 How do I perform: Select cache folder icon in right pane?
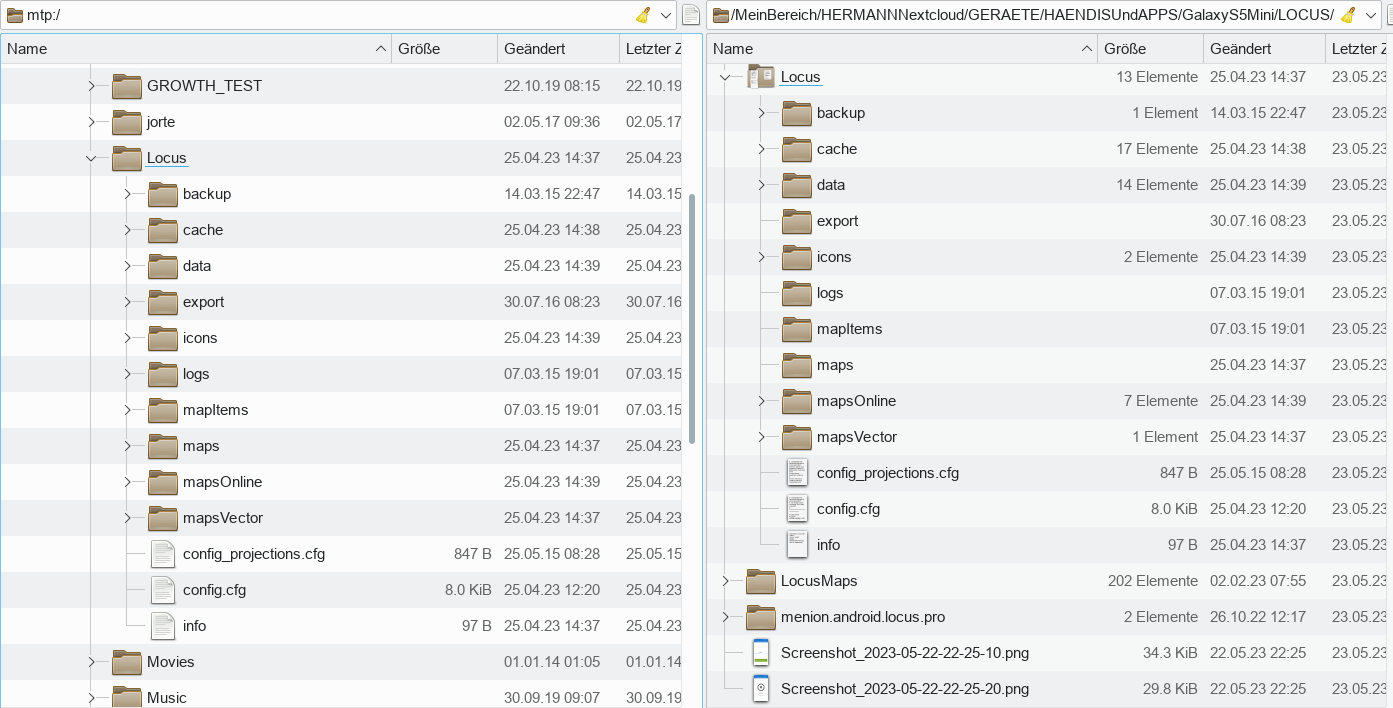pyautogui.click(x=797, y=149)
